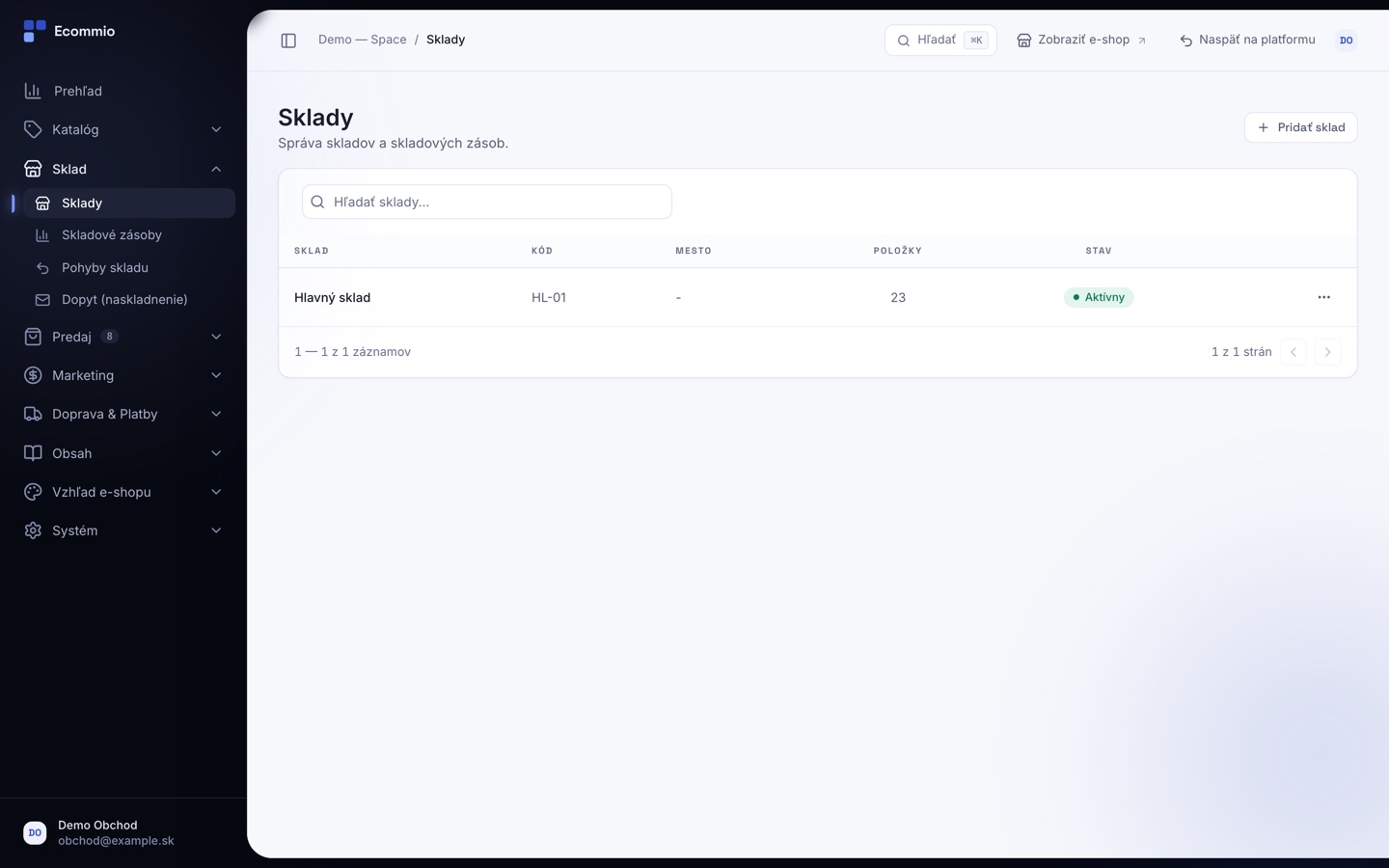Select Sklady in the sidebar
The width and height of the screenshot is (1389, 868).
pos(129,203)
